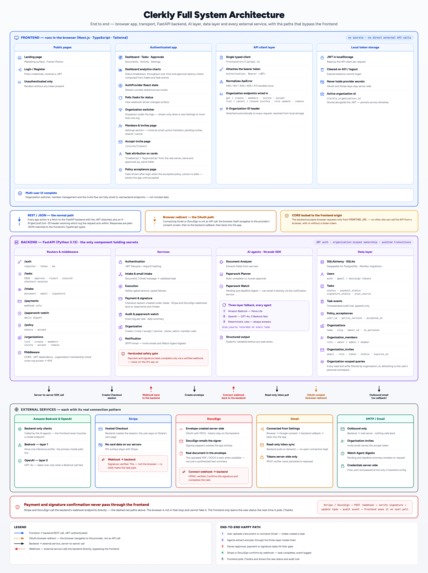Click the Intake & email intake icon
428x573 pixels.
tap(120, 274)
